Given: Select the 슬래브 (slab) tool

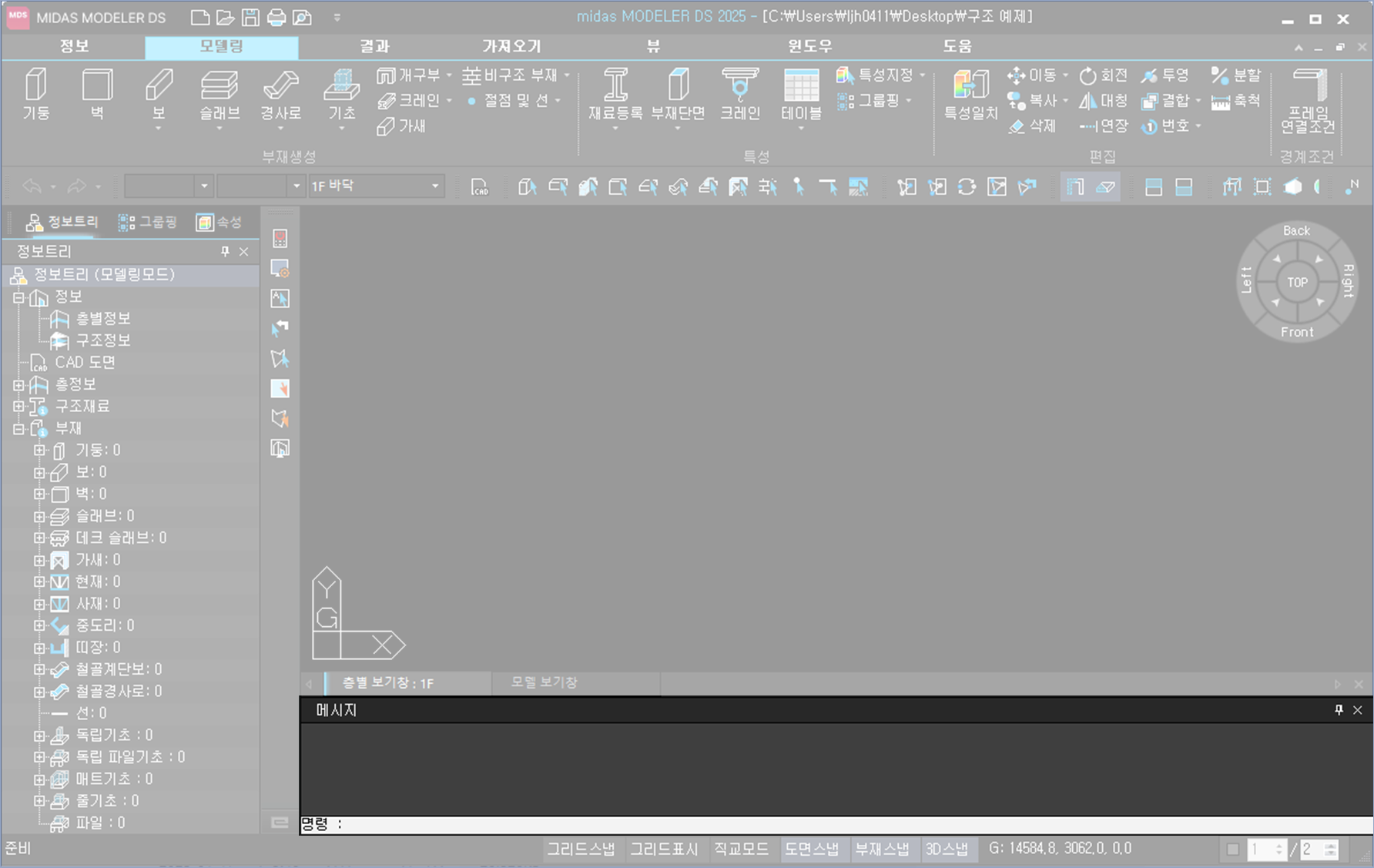Looking at the screenshot, I should 220,96.
